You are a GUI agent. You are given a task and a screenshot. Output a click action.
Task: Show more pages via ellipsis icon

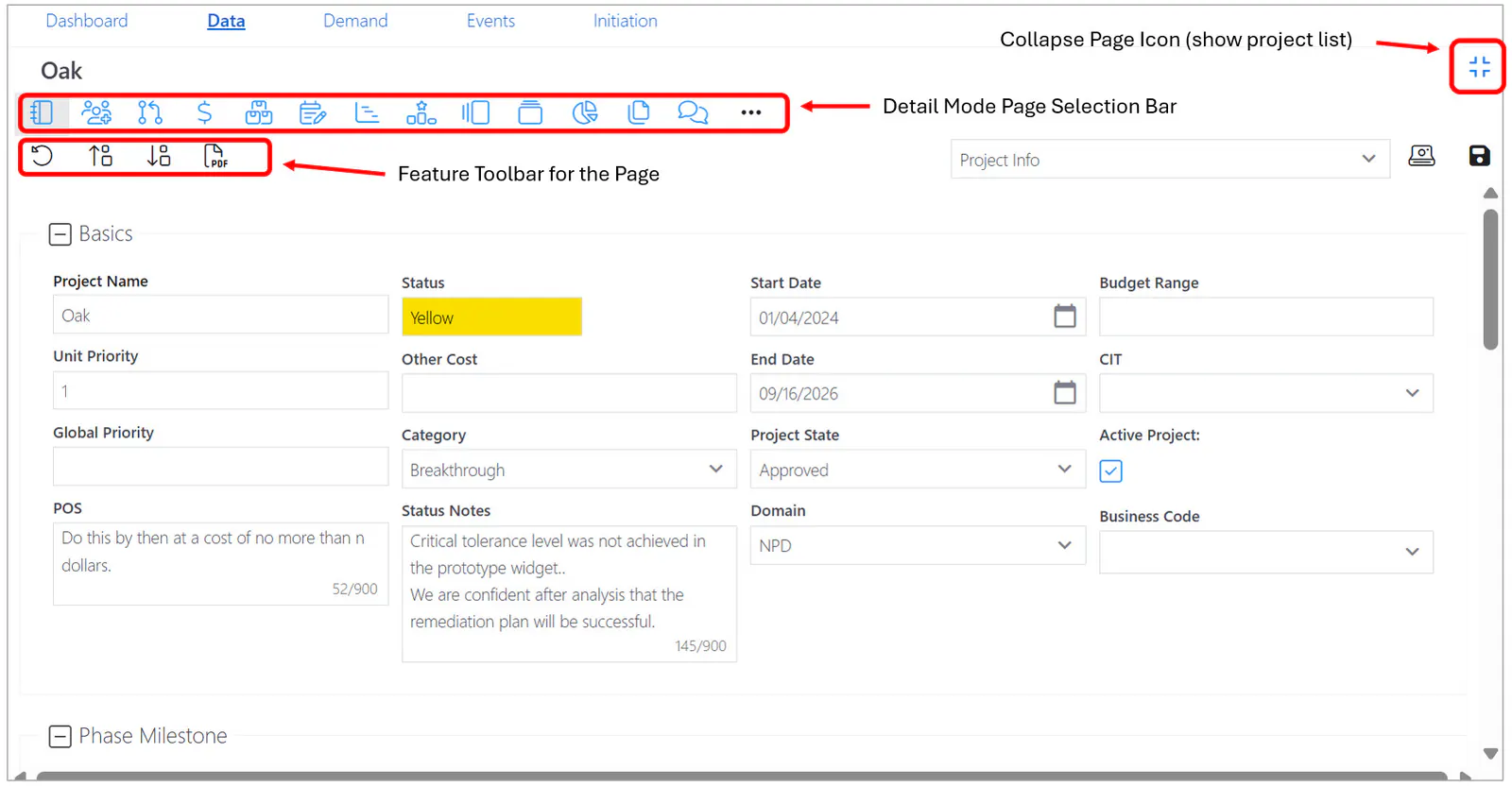click(750, 113)
